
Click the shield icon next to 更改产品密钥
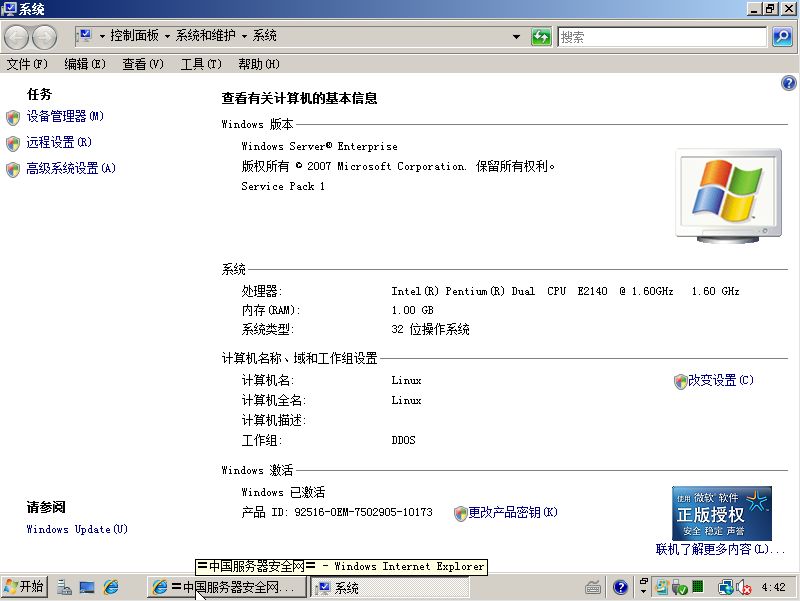click(460, 513)
